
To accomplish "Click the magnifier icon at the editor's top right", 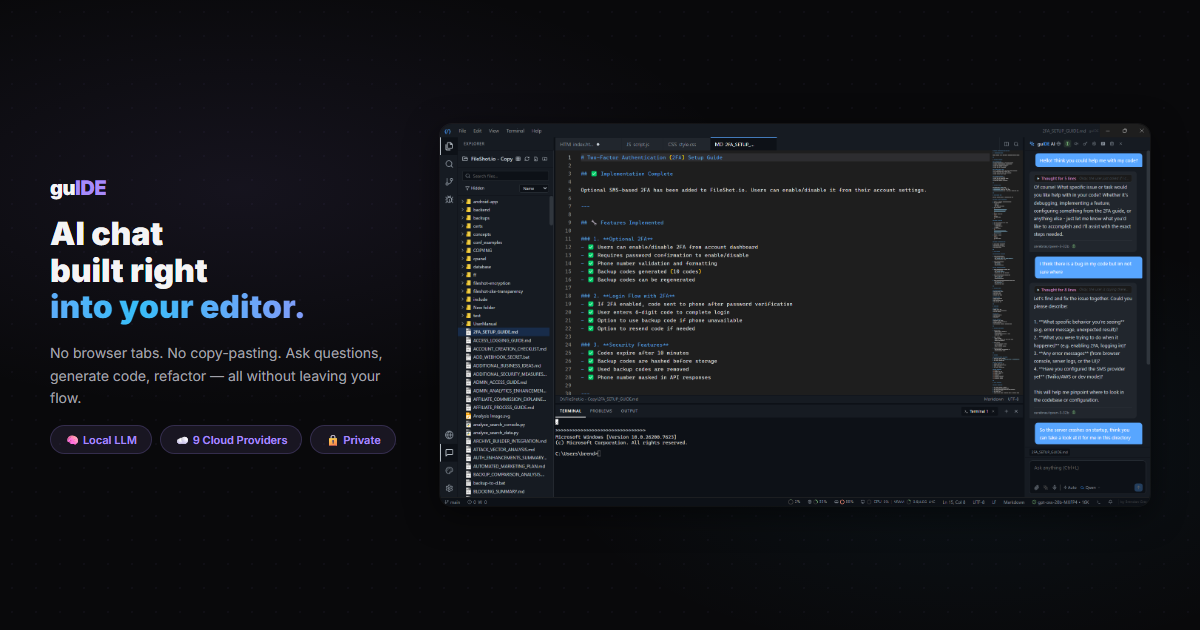I will pyautogui.click(x=1016, y=144).
